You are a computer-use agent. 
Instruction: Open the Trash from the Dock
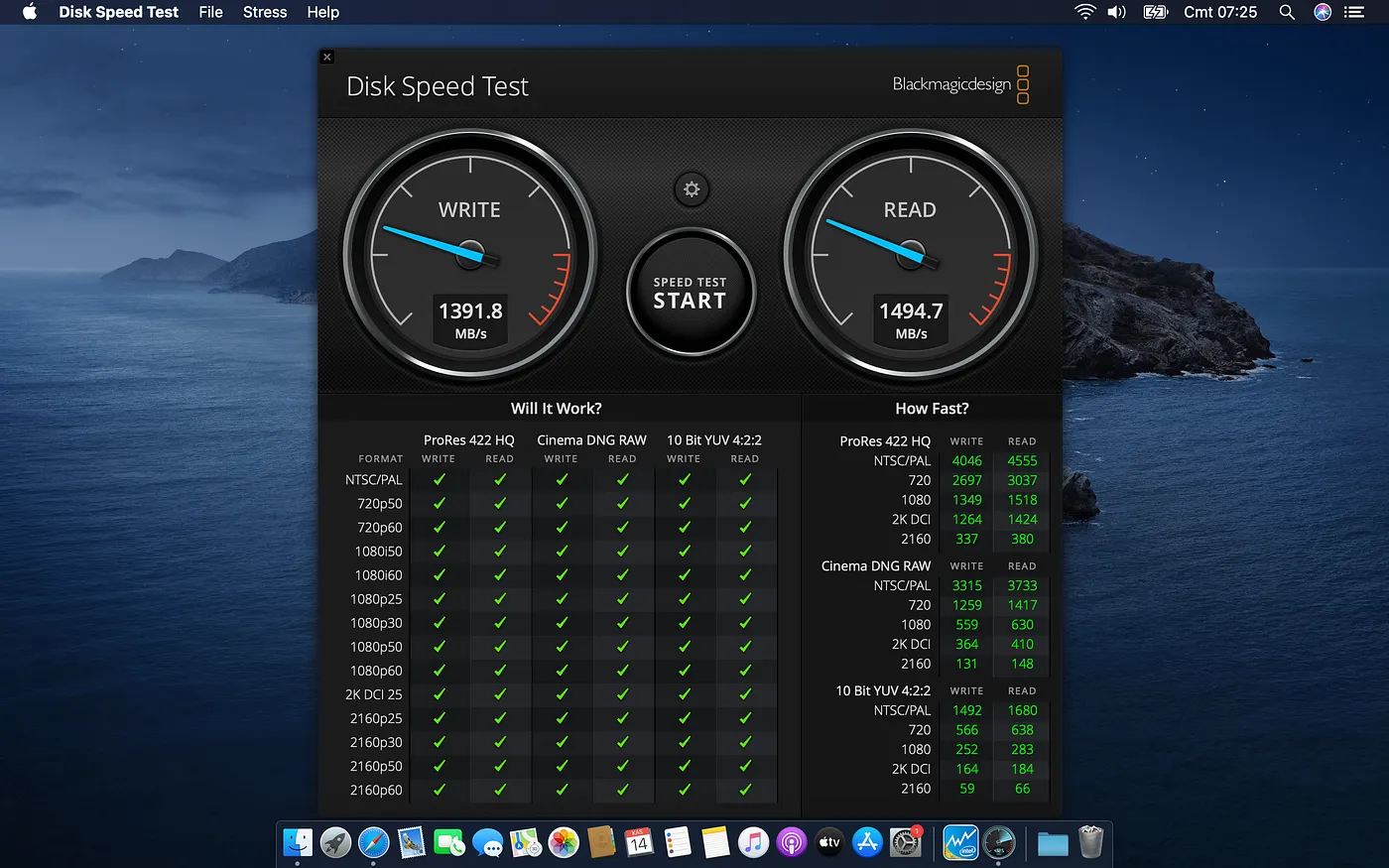click(x=1090, y=842)
